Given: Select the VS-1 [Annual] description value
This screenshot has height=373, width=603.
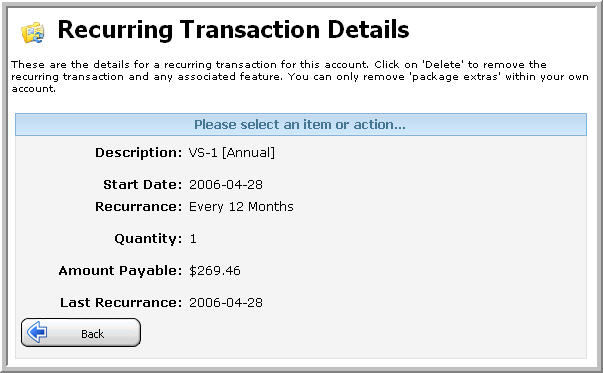Looking at the screenshot, I should click(x=232, y=153).
